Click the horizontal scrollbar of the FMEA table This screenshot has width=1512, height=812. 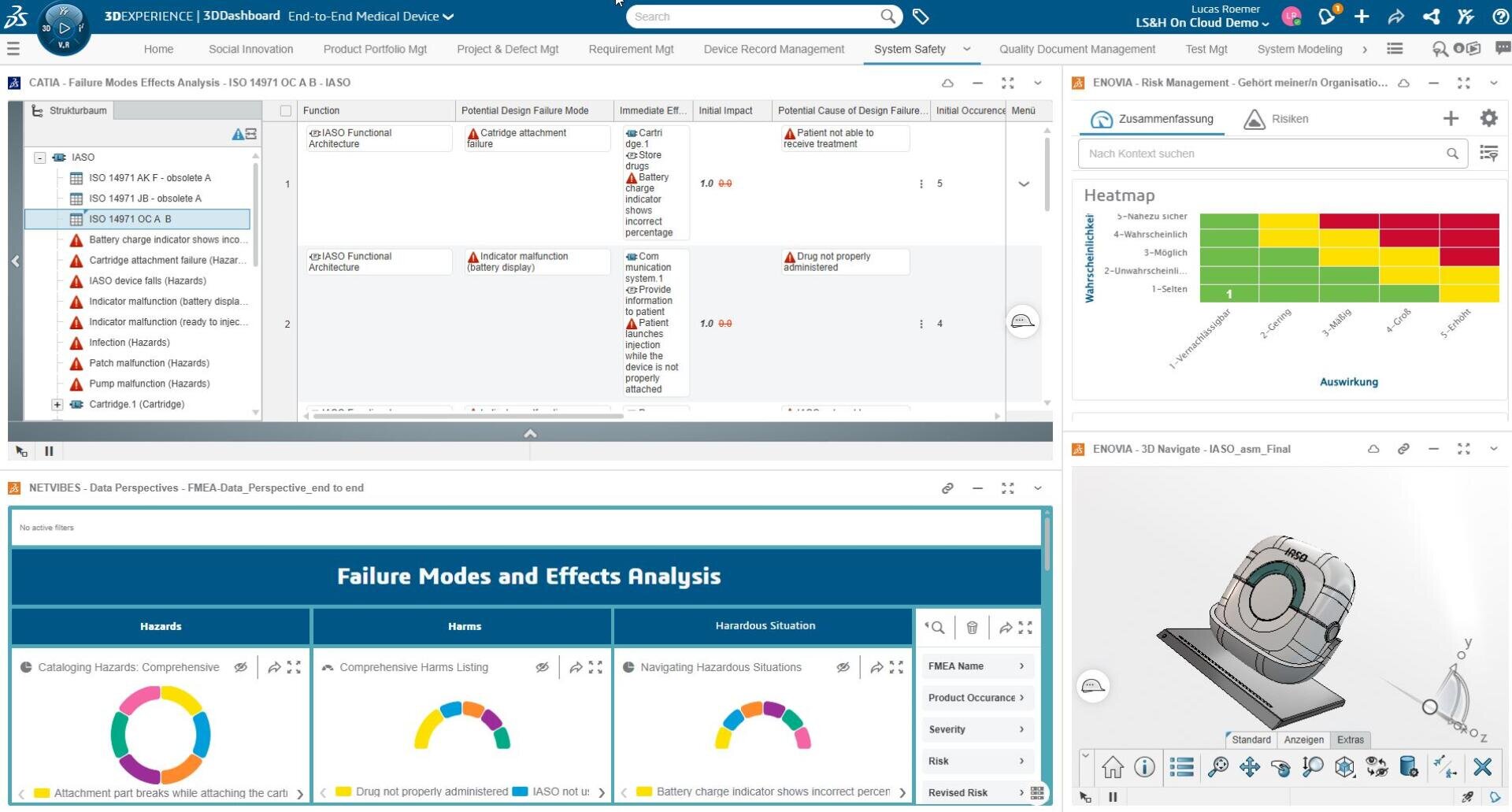click(468, 416)
